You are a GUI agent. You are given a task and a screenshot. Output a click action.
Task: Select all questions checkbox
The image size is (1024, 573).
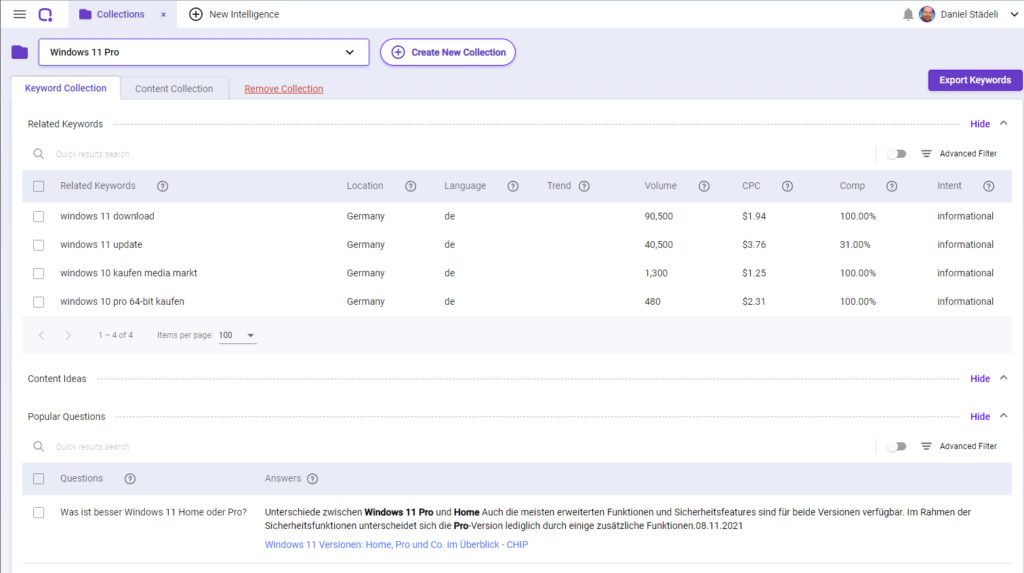coord(39,479)
